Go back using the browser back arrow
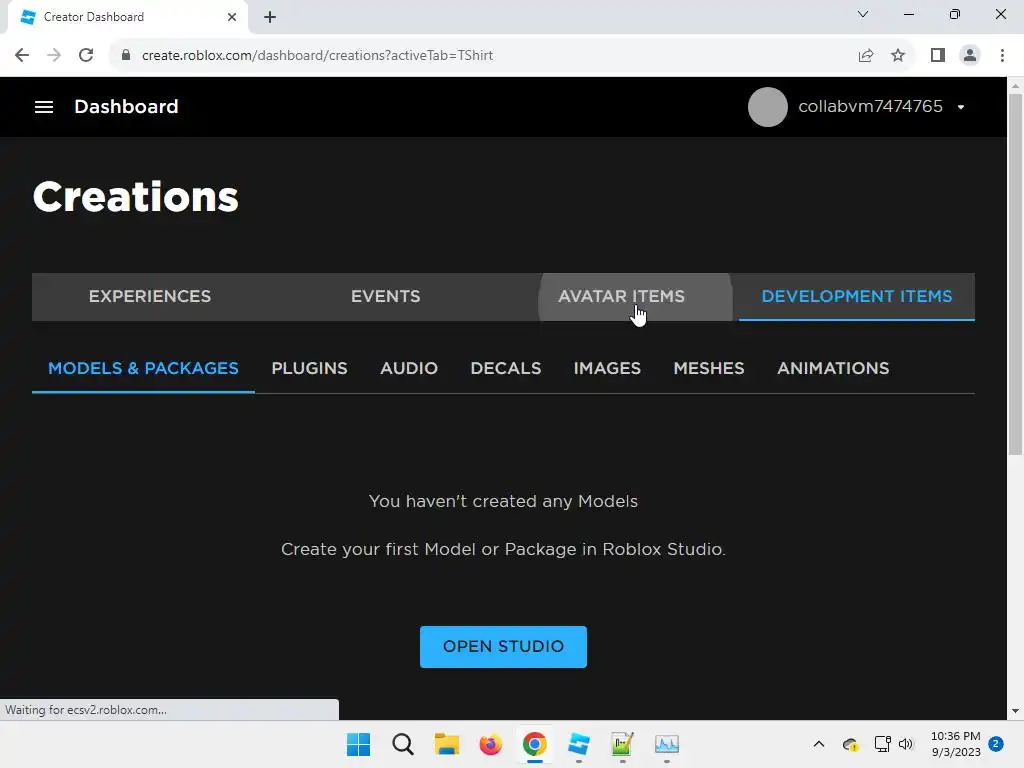Image resolution: width=1024 pixels, height=768 pixels. pos(22,56)
